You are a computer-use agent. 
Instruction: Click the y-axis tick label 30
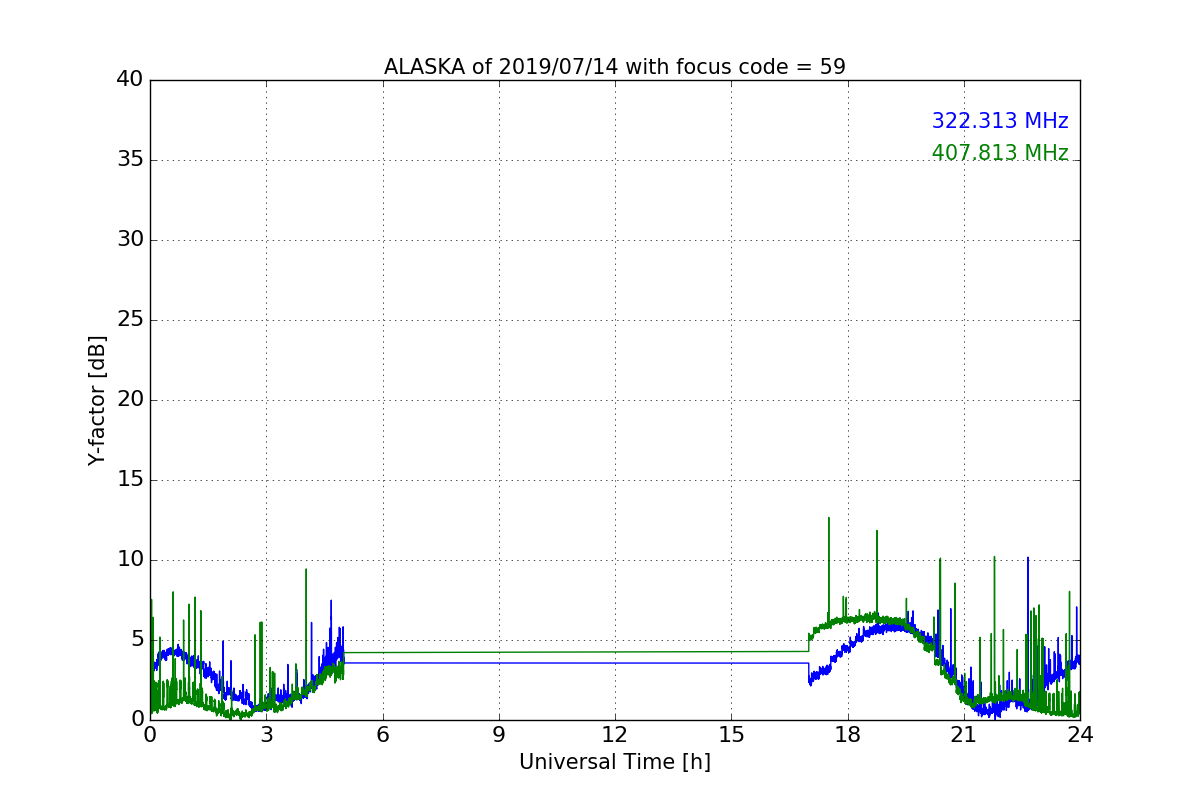130,240
